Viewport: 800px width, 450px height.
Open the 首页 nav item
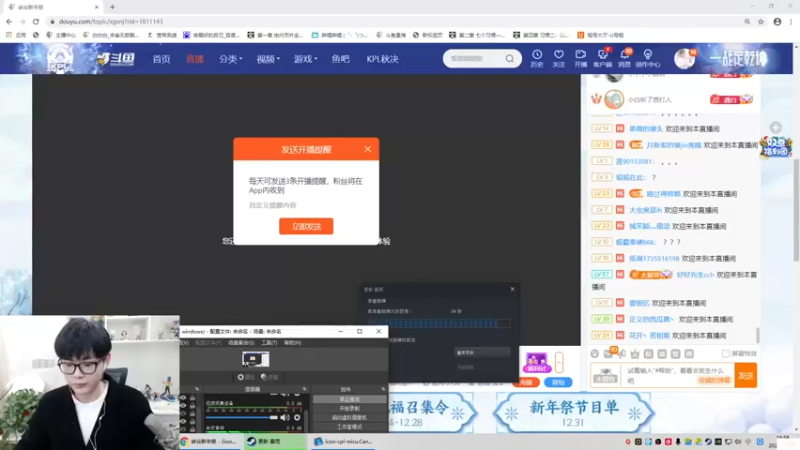coord(161,59)
